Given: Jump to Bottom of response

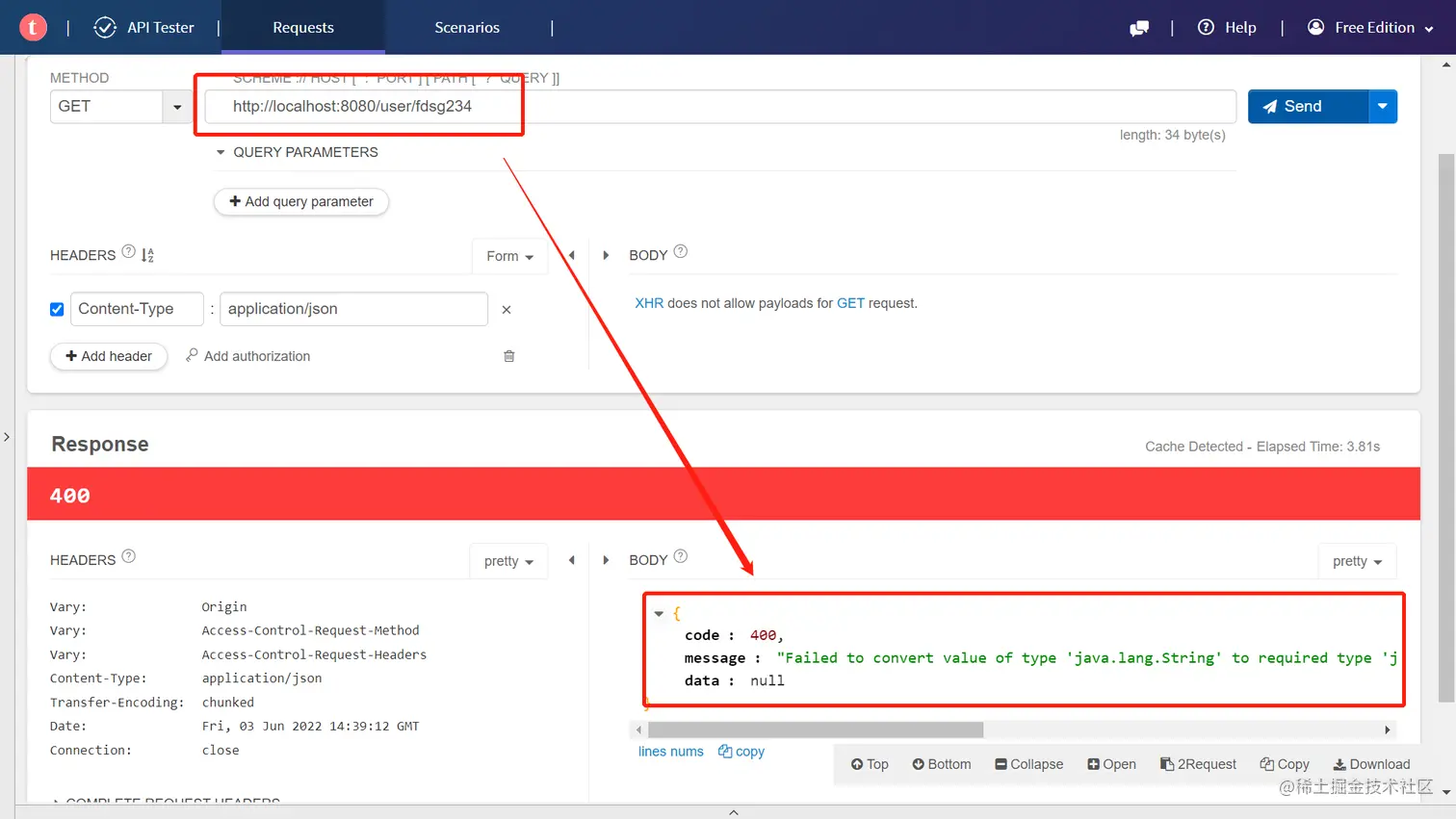Looking at the screenshot, I should click(x=942, y=764).
